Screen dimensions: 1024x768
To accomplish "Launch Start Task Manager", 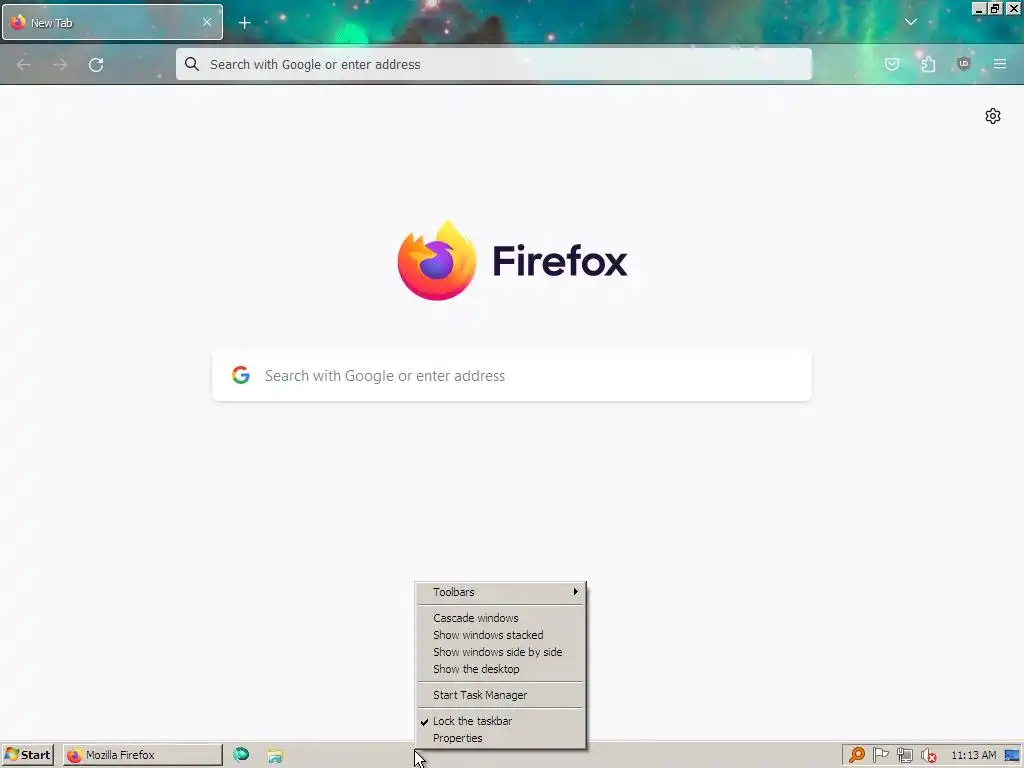I will click(x=501, y=695).
